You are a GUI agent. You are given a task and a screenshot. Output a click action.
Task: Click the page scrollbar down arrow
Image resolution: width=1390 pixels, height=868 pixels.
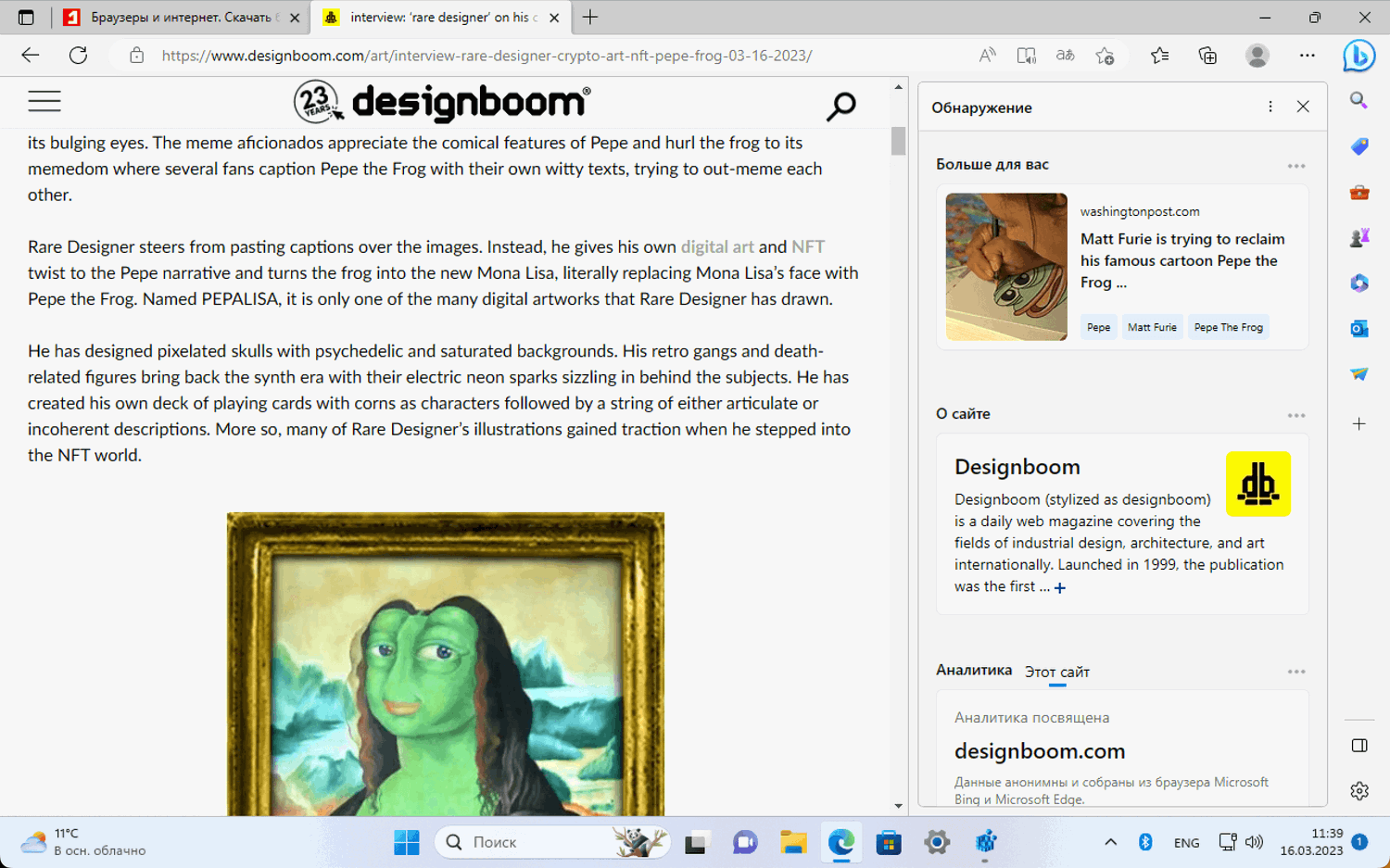[898, 807]
